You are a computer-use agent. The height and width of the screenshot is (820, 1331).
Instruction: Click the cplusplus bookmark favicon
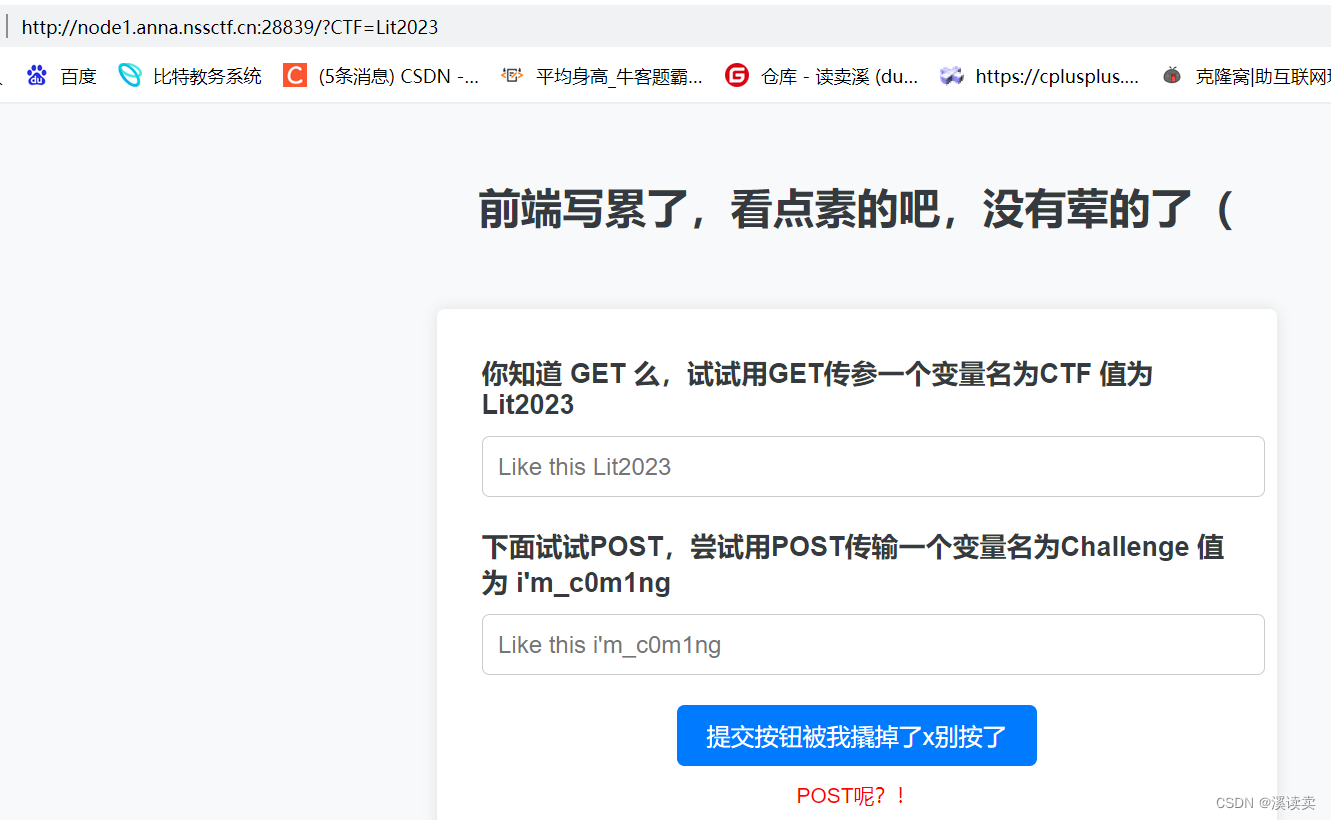952,75
